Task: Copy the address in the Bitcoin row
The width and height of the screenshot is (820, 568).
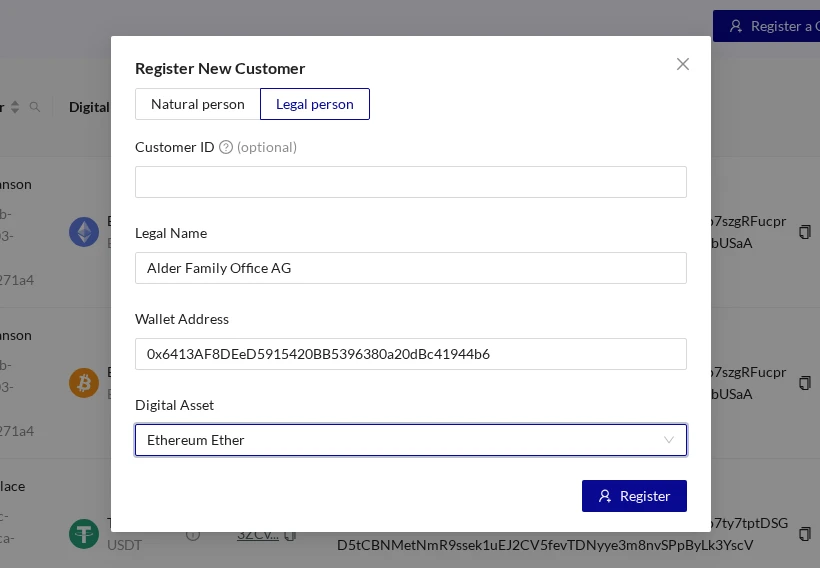Action: coord(805,383)
